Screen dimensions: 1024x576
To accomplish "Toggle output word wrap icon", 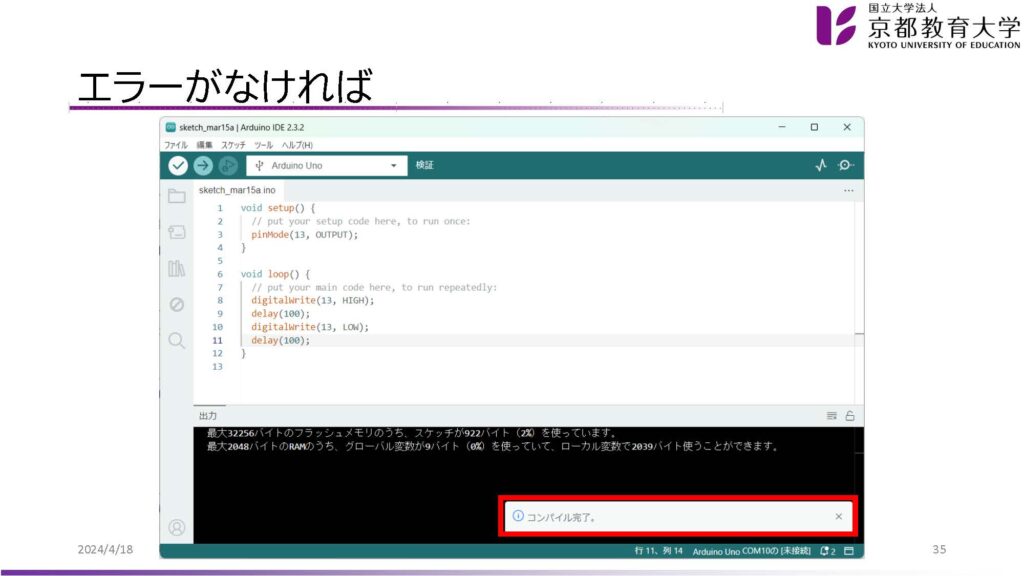I will click(831, 415).
